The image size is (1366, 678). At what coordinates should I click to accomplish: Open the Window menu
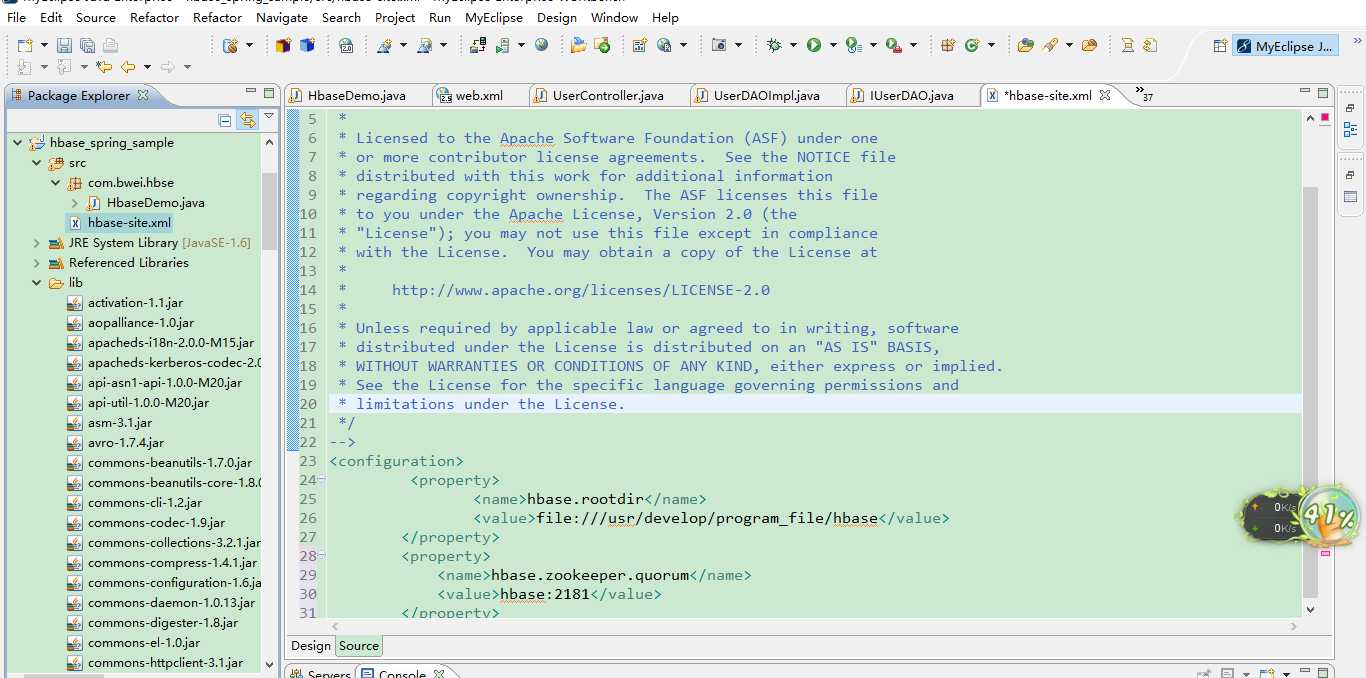[x=614, y=17]
